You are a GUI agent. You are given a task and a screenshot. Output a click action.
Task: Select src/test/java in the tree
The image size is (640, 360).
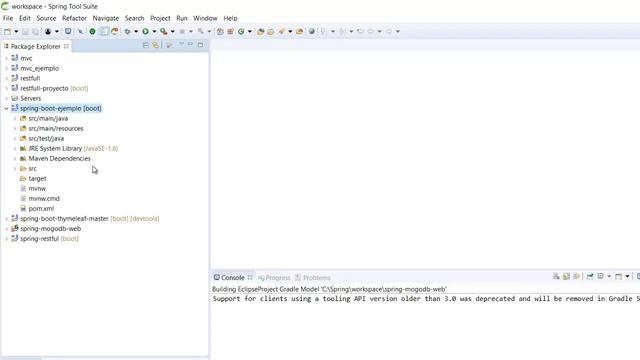(x=46, y=139)
